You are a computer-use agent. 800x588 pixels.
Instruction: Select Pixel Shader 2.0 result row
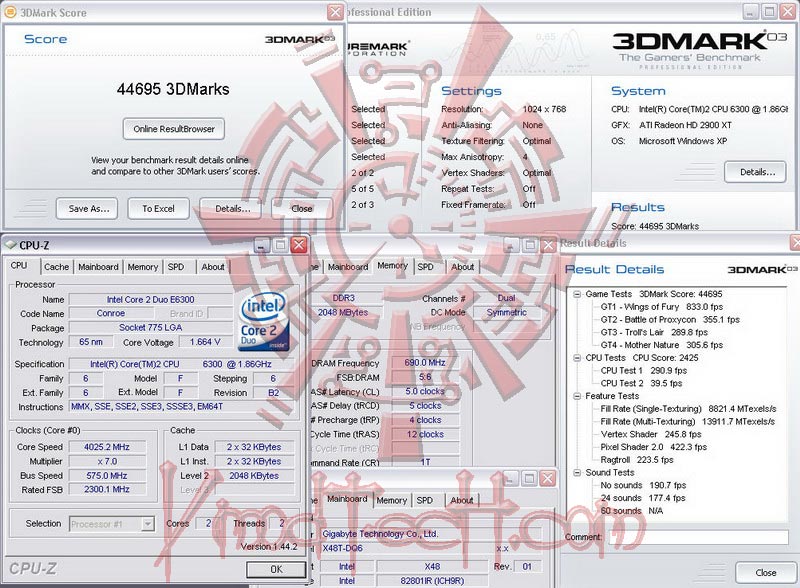pyautogui.click(x=654, y=447)
